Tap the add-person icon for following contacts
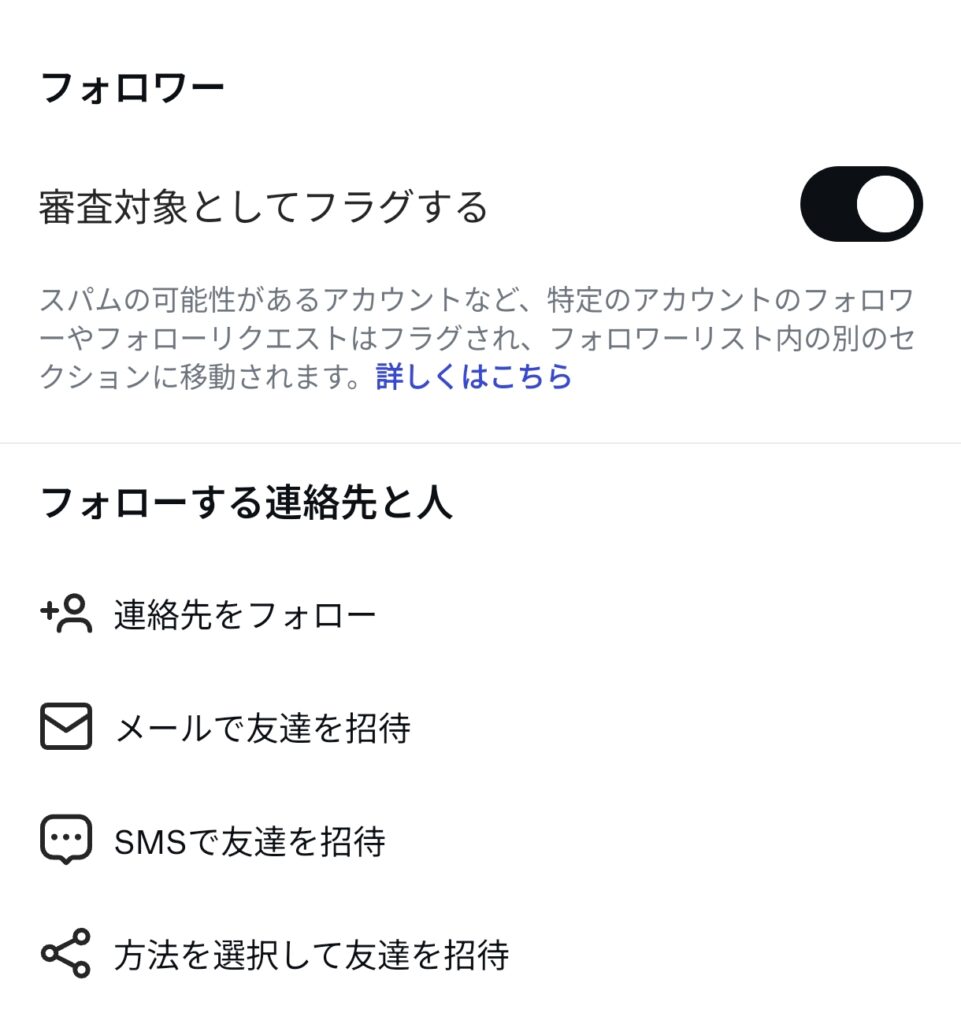Viewport: 961px width, 1024px height. (67, 614)
